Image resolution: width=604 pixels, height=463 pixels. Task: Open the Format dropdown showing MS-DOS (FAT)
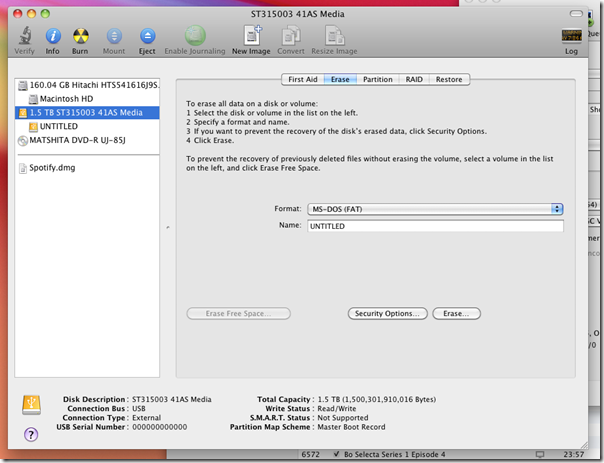pos(435,209)
